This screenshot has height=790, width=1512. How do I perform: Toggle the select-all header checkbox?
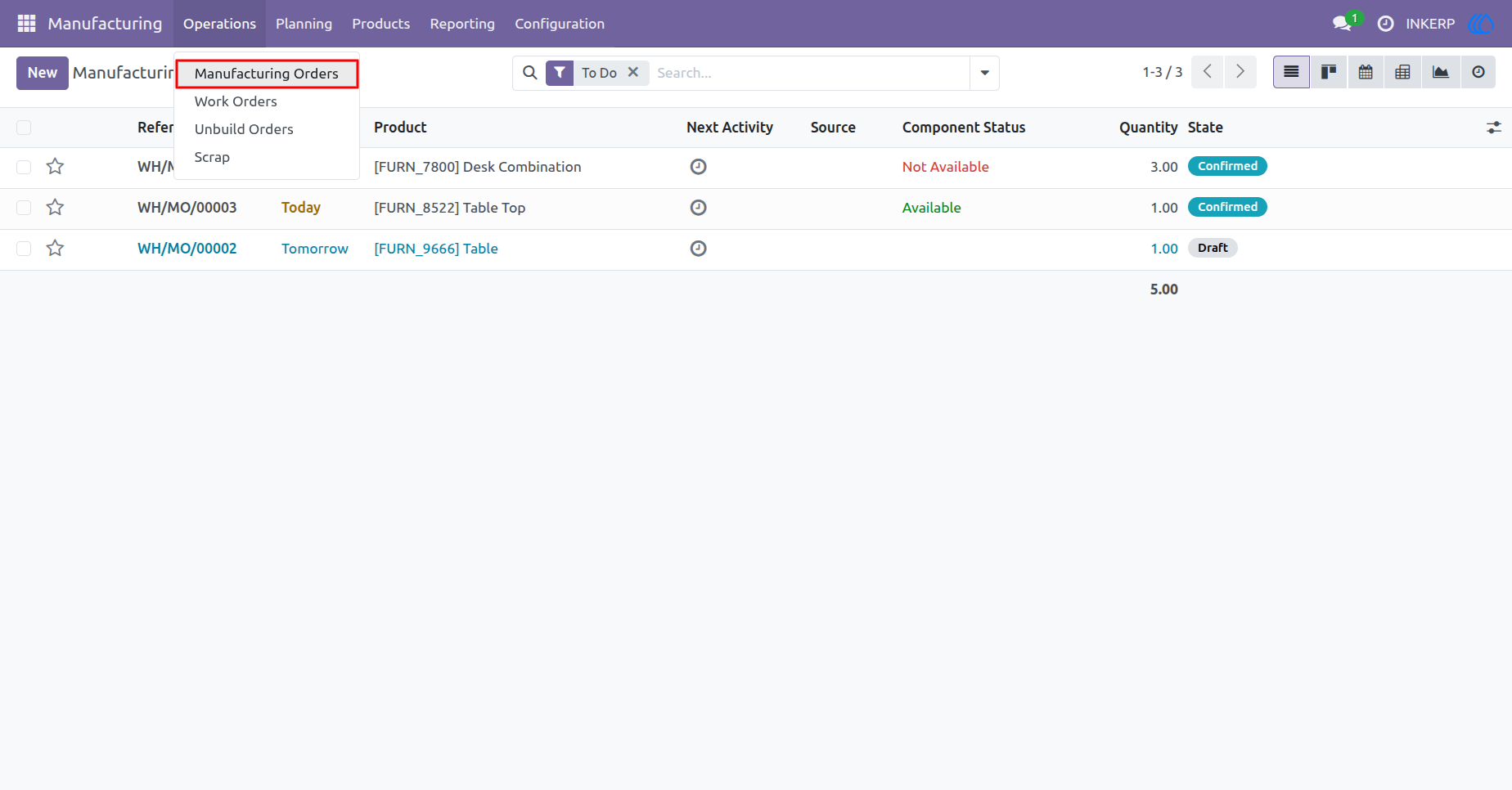(x=24, y=128)
